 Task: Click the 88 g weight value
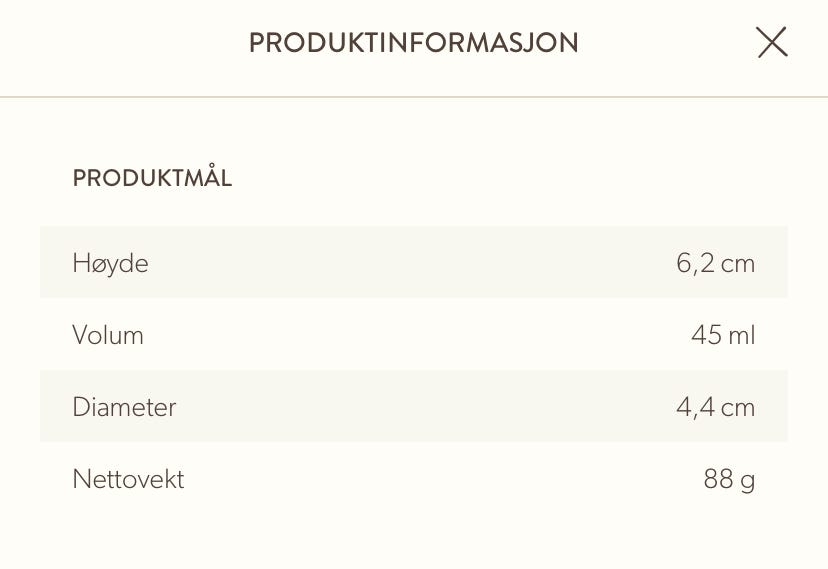(729, 480)
